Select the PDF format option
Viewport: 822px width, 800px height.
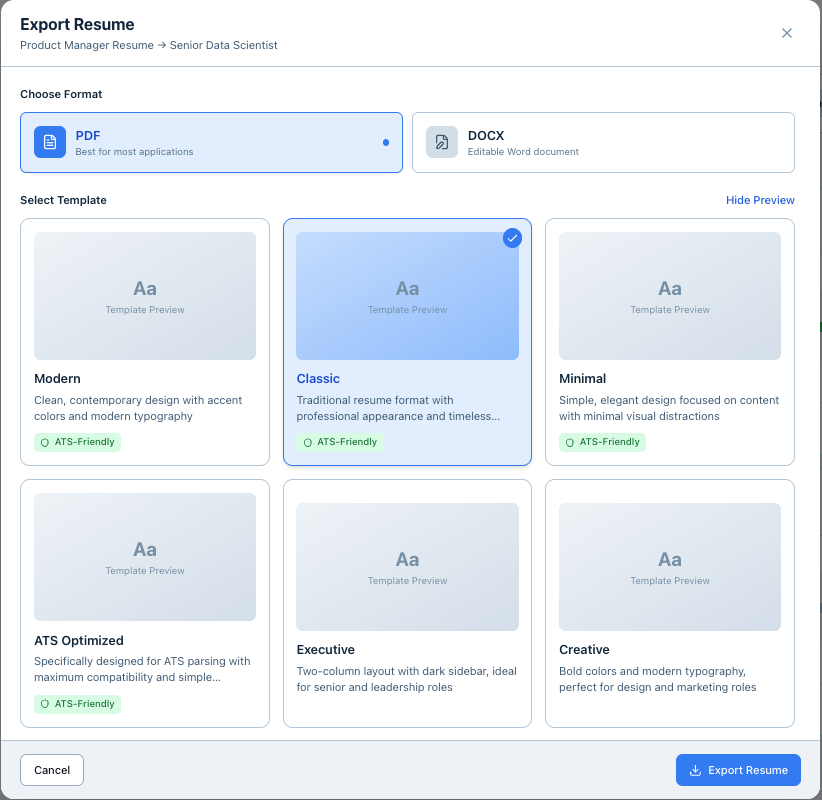pyautogui.click(x=211, y=142)
